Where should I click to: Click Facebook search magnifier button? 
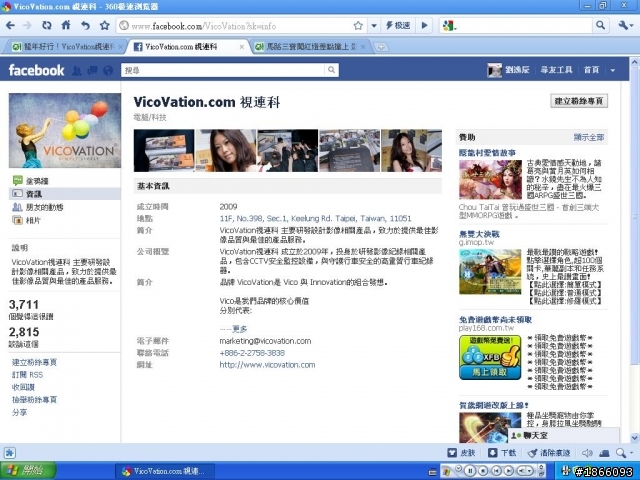[x=331, y=70]
